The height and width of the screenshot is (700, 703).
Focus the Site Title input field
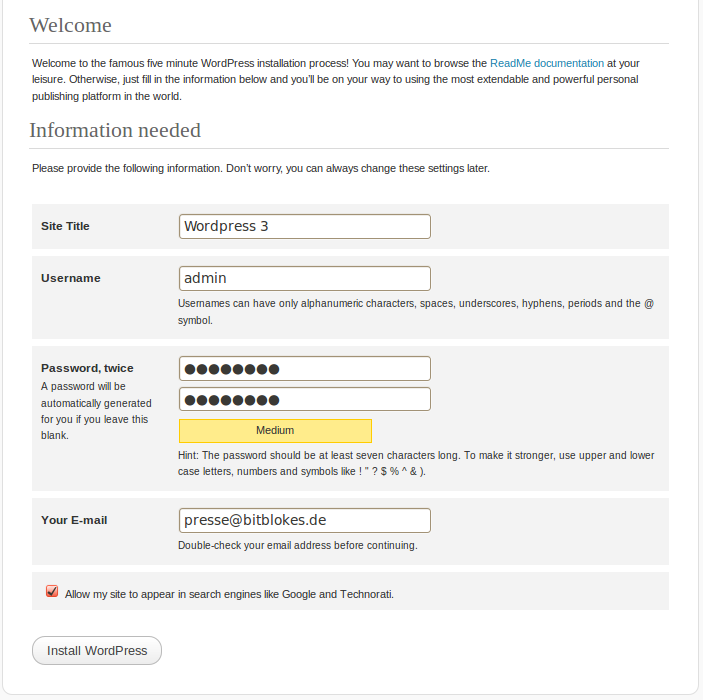(305, 226)
